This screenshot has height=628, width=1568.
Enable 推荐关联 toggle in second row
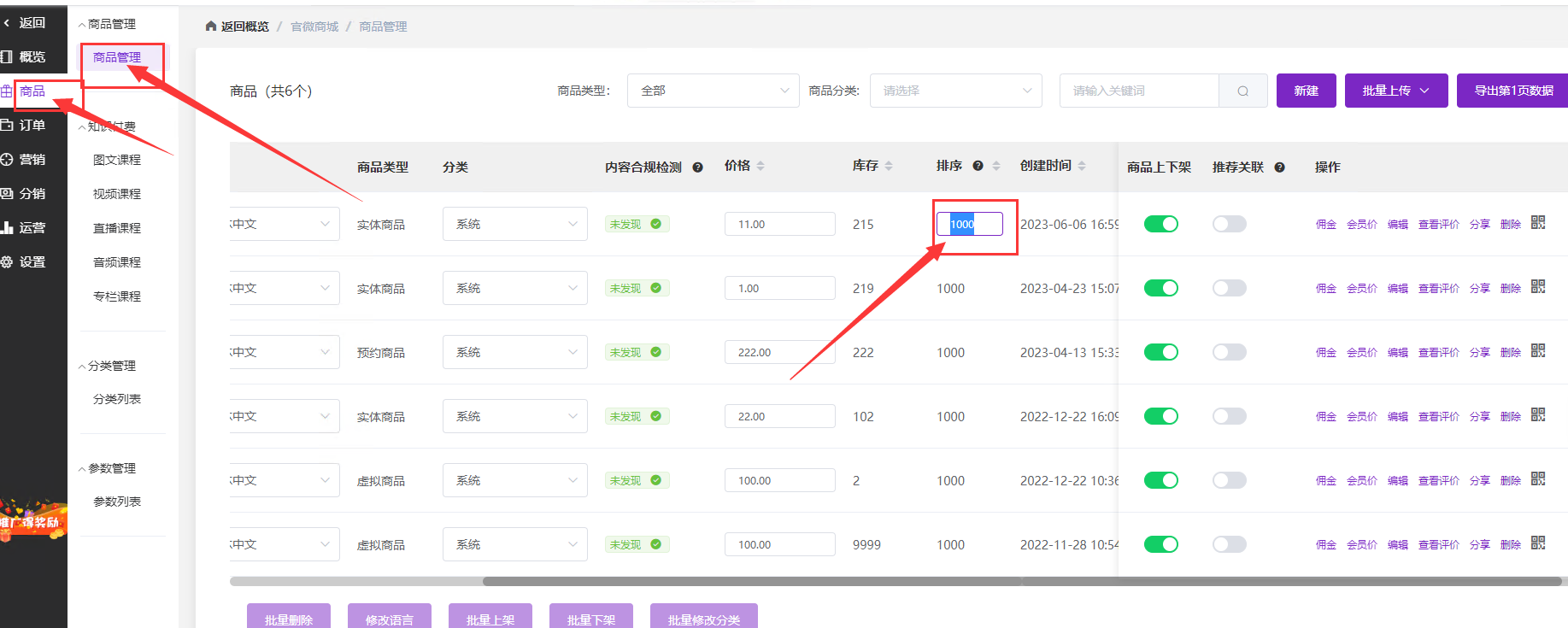point(1229,288)
